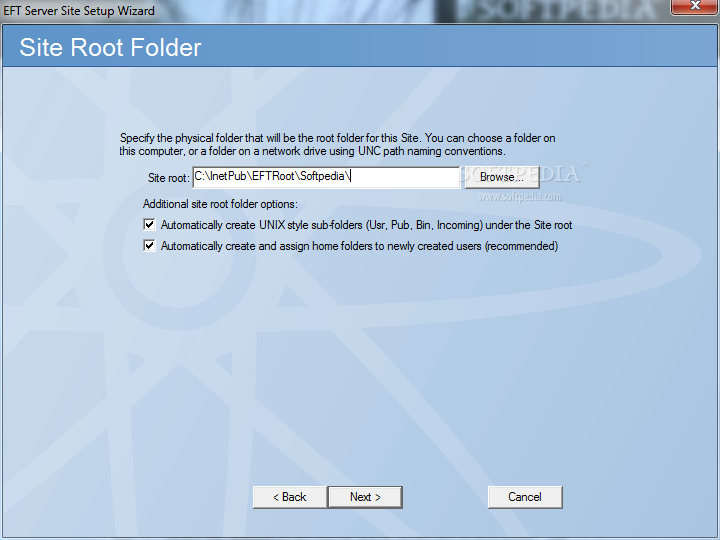Toggle automatically create and assign home folders checkbox
The image size is (720, 540).
pyautogui.click(x=149, y=246)
